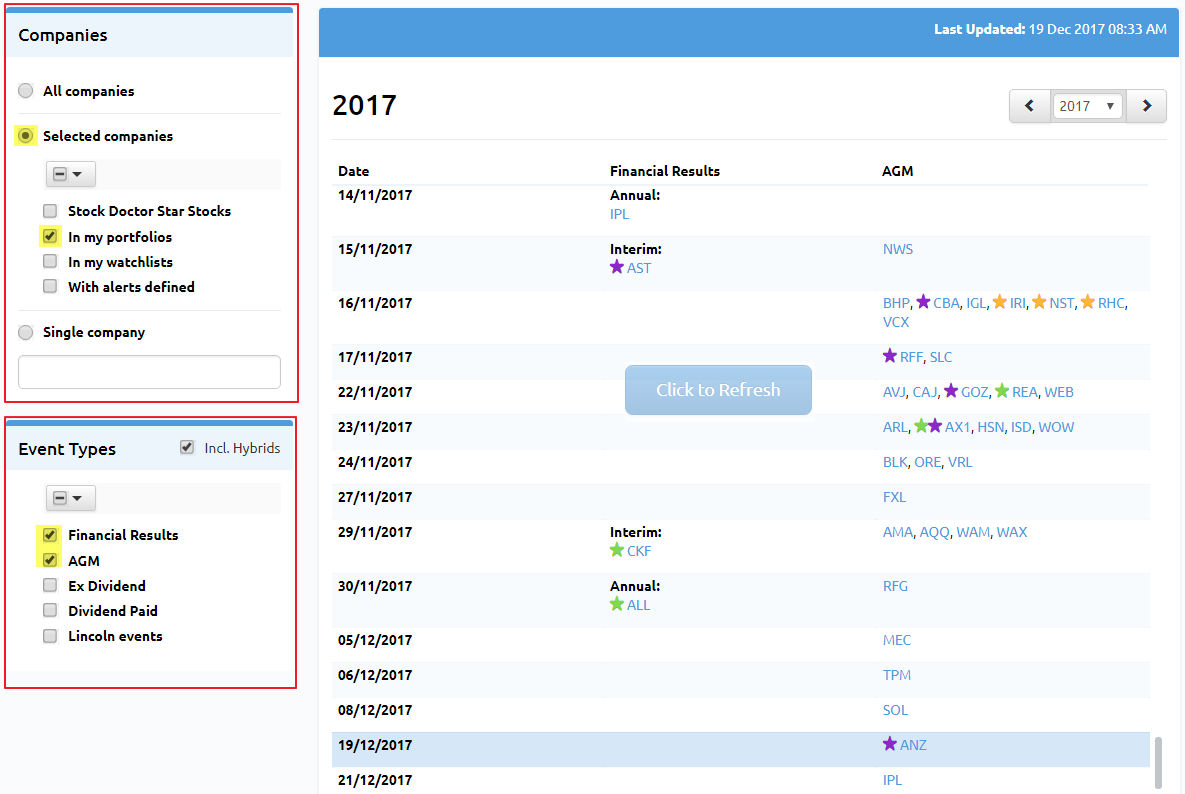This screenshot has height=794, width=1185.
Task: Click orange star next to IRI
Action: click(999, 302)
